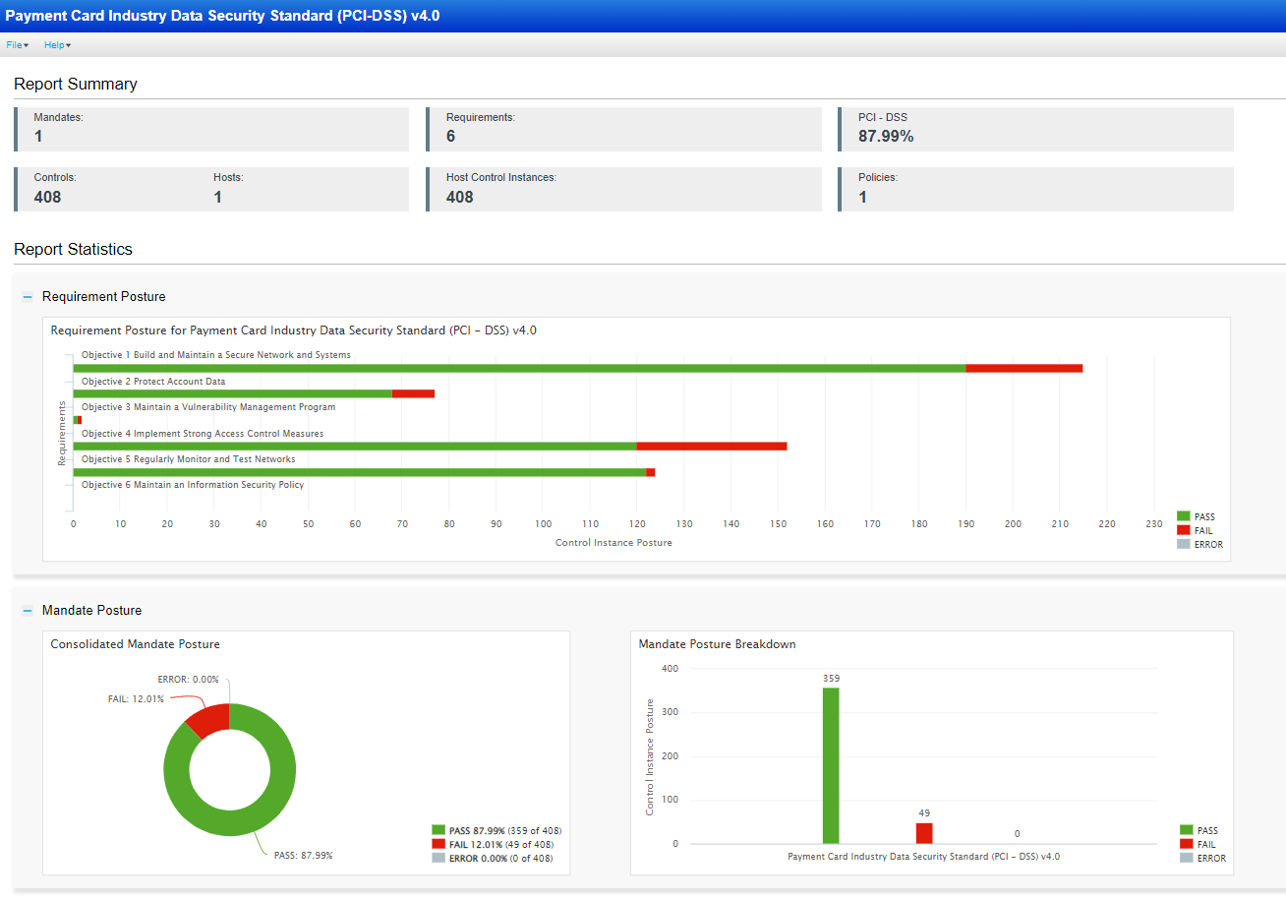Collapse the Requirement Posture section

tap(28, 297)
